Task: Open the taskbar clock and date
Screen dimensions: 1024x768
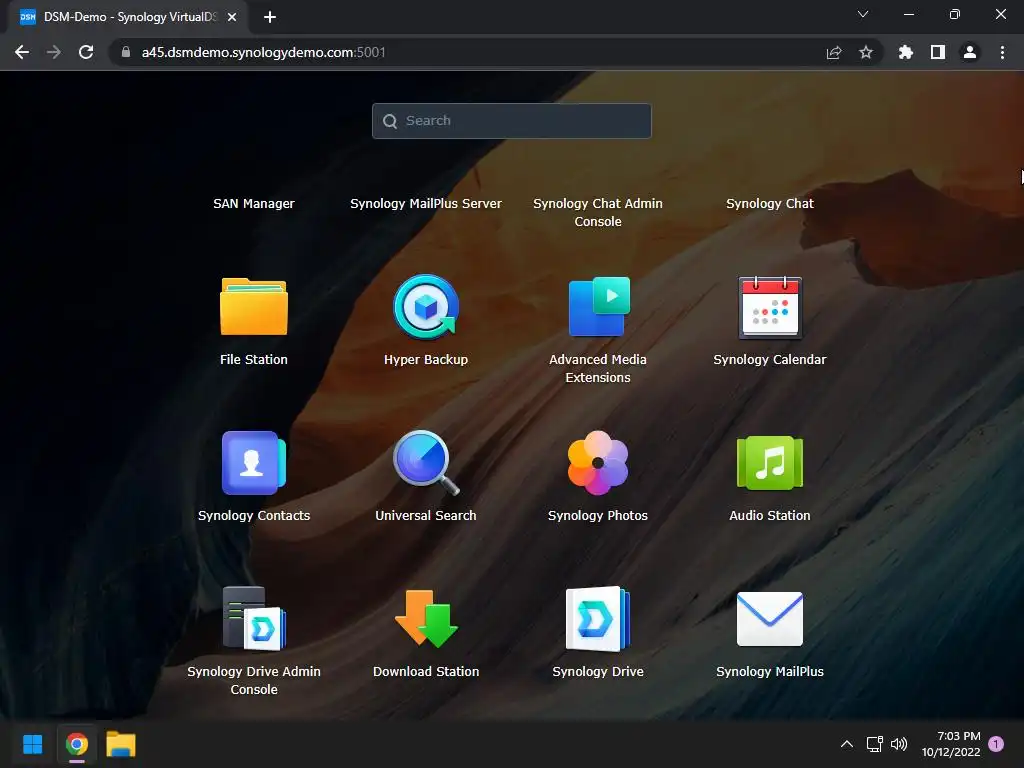Action: [952, 744]
